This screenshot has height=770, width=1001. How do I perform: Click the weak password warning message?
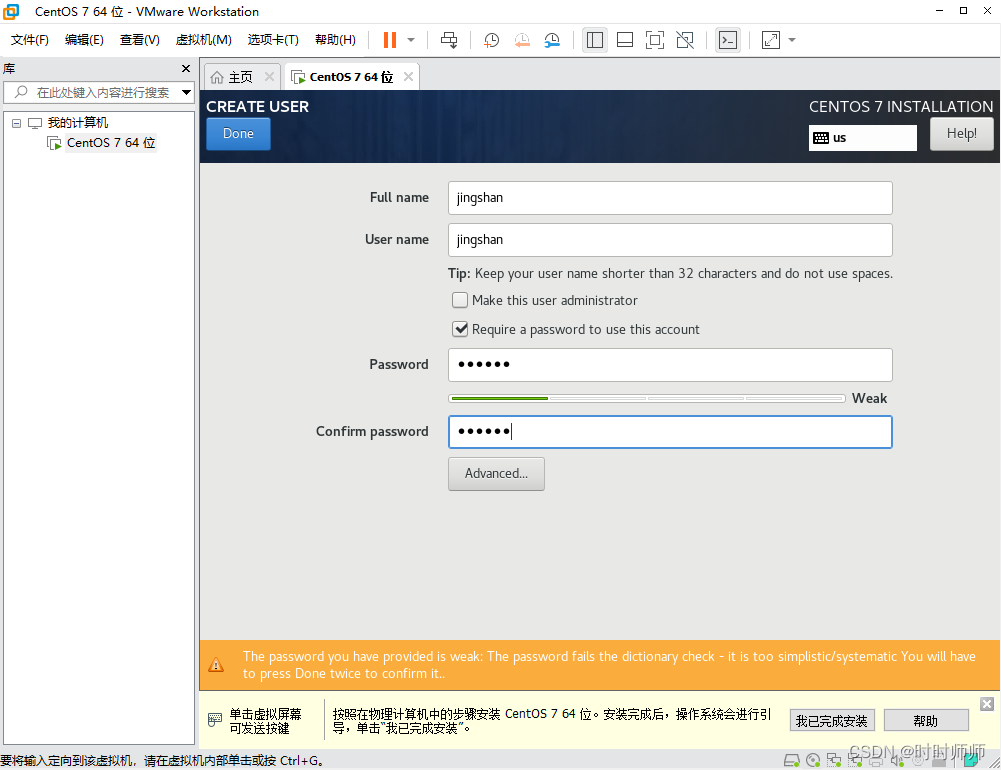pos(609,665)
